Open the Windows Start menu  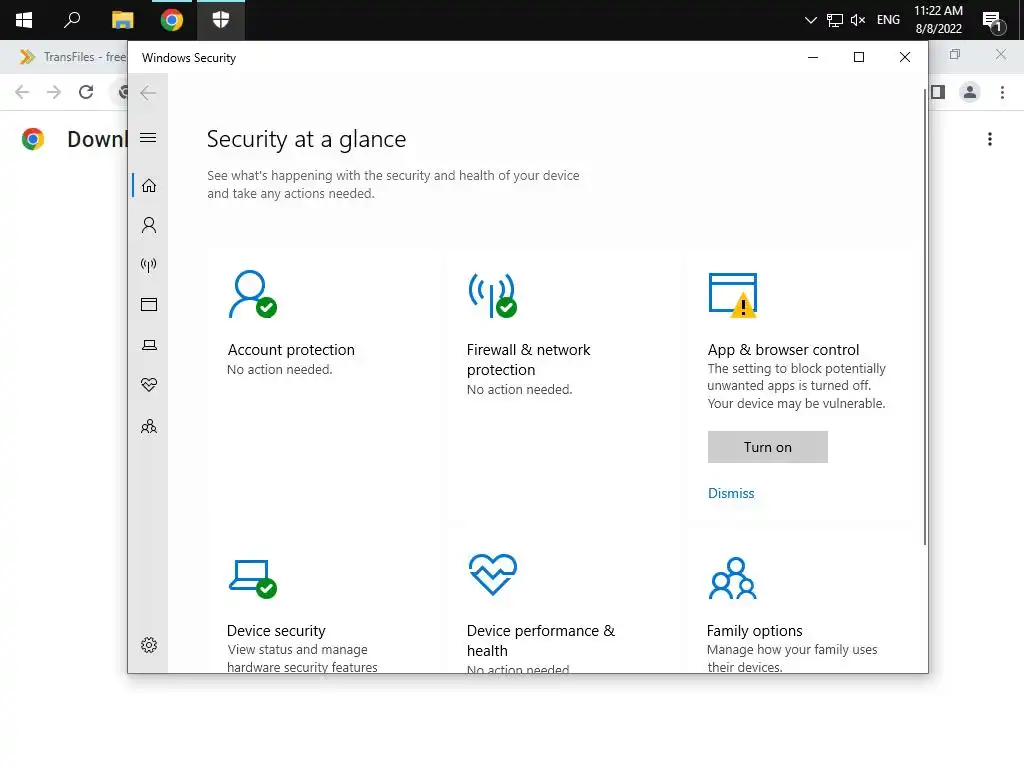pyautogui.click(x=24, y=20)
